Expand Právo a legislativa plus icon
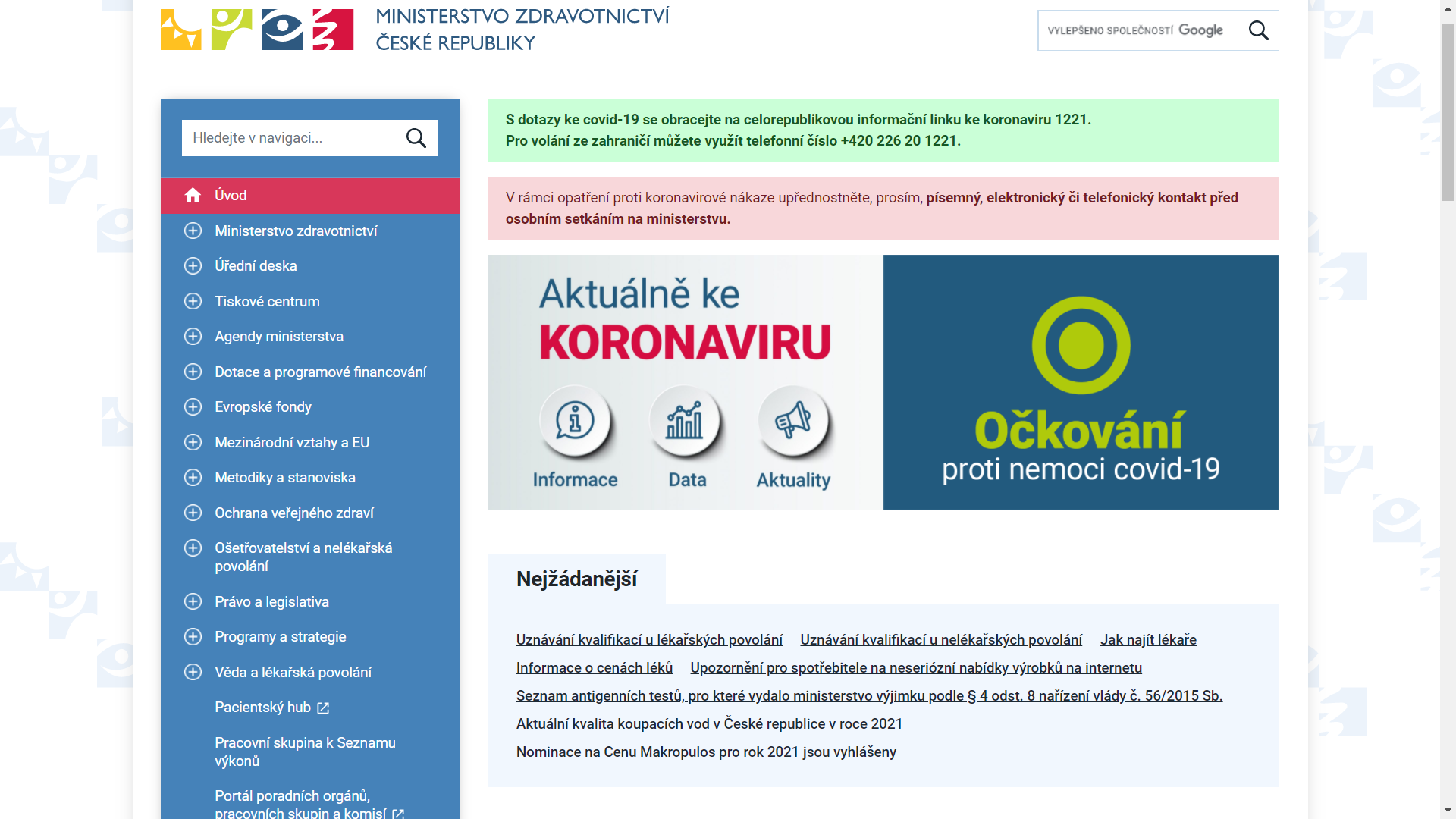 (193, 602)
